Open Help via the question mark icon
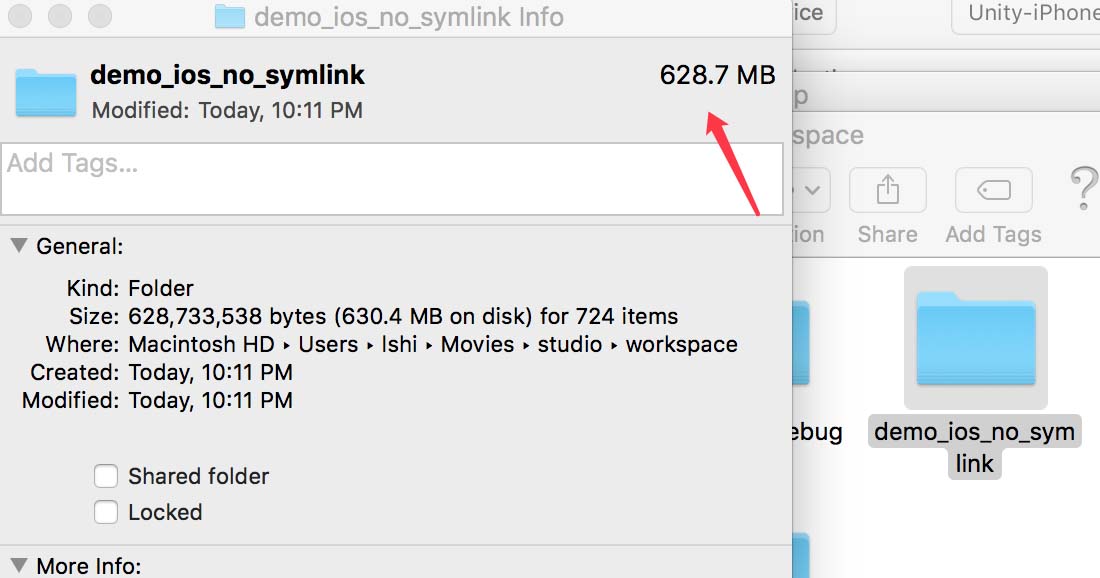This screenshot has height=578, width=1100. click(1083, 188)
